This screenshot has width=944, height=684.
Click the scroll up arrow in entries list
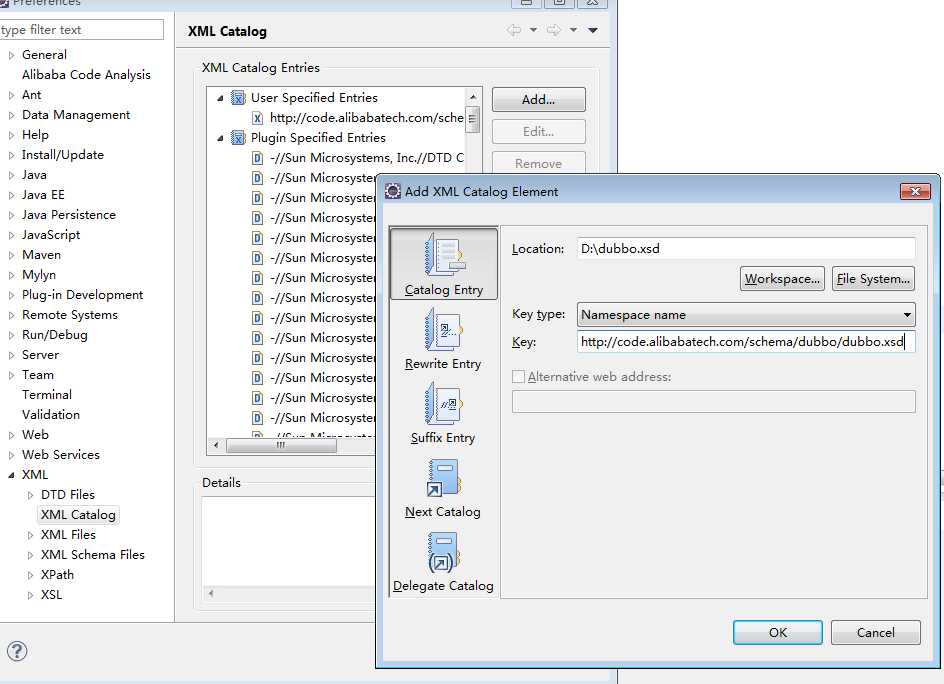(x=473, y=97)
